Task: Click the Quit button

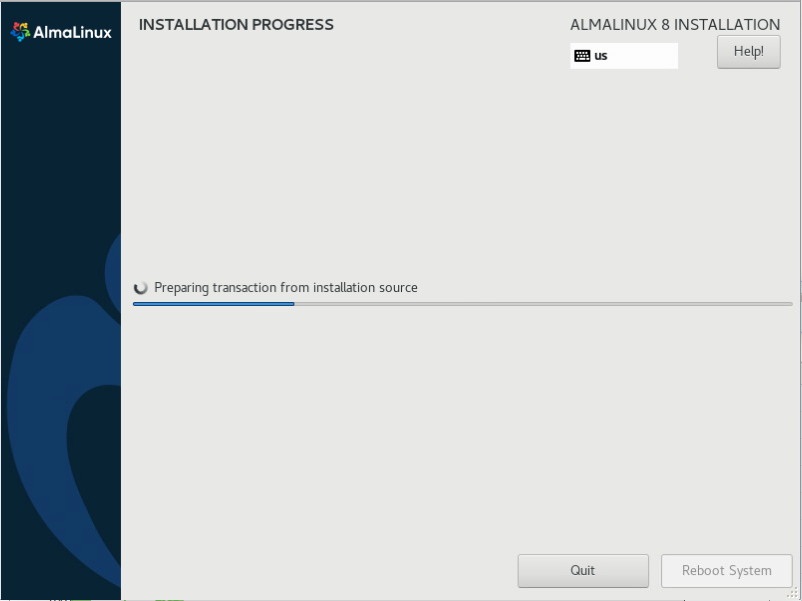Action: coord(583,571)
